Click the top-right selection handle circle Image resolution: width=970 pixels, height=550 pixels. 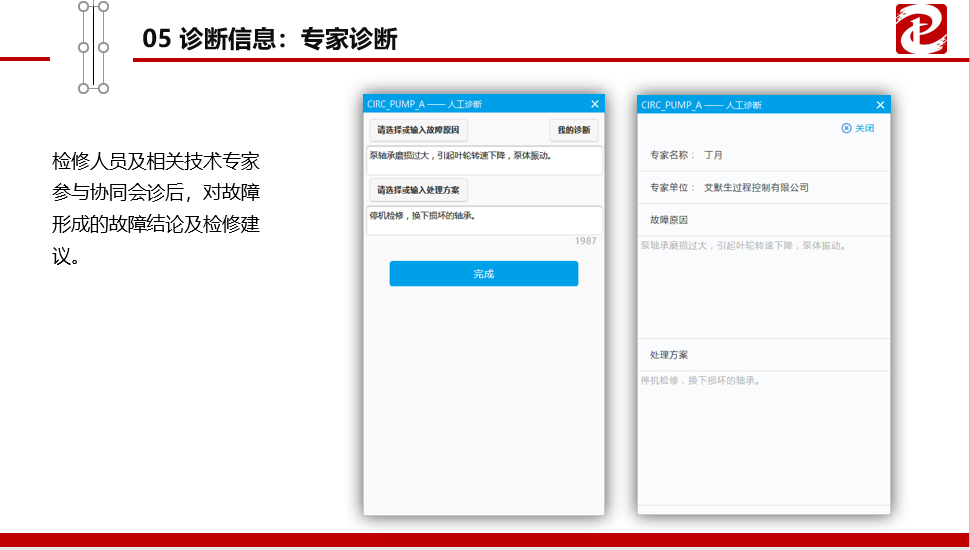tap(103, 7)
